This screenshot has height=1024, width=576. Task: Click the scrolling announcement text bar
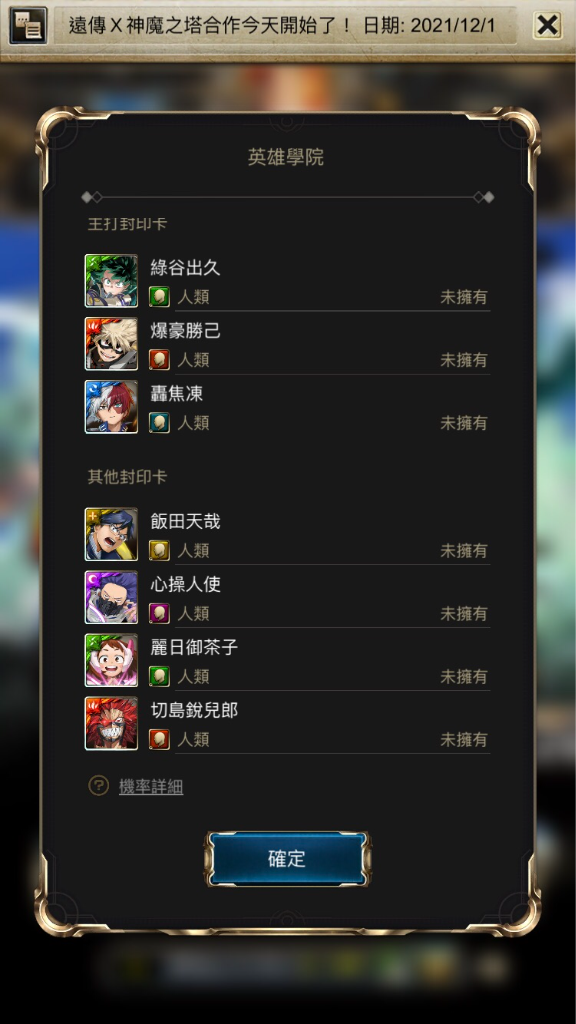285,25
